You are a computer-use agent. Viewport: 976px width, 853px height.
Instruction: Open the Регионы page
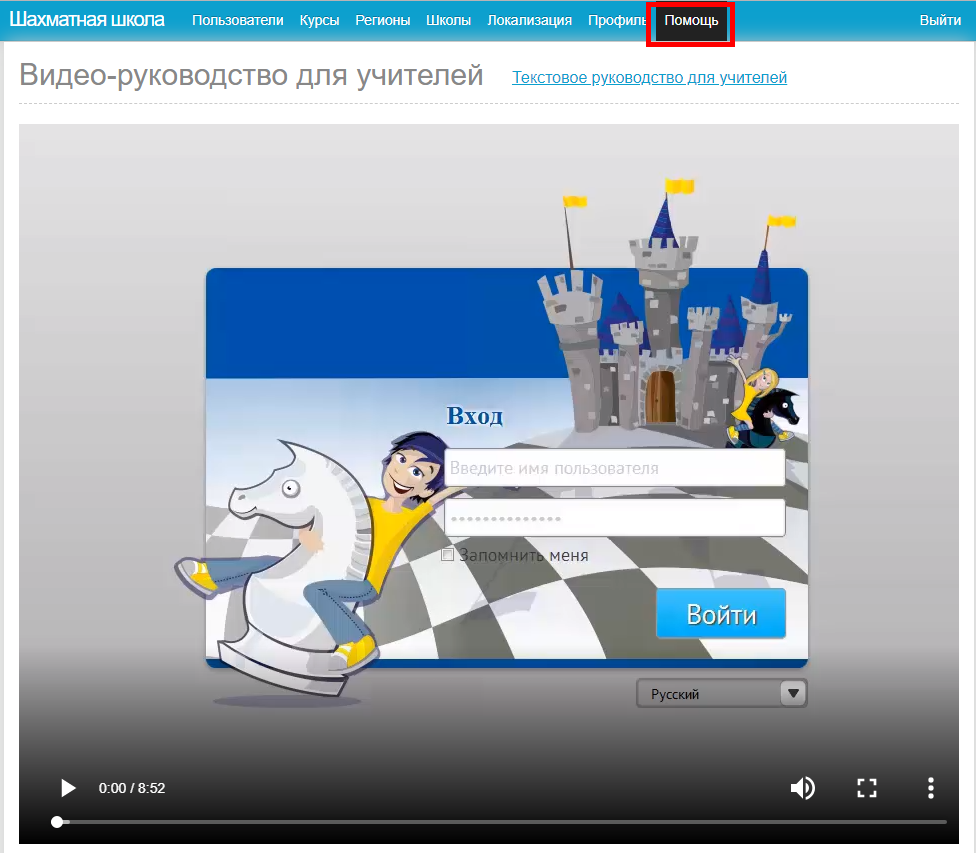(x=382, y=21)
